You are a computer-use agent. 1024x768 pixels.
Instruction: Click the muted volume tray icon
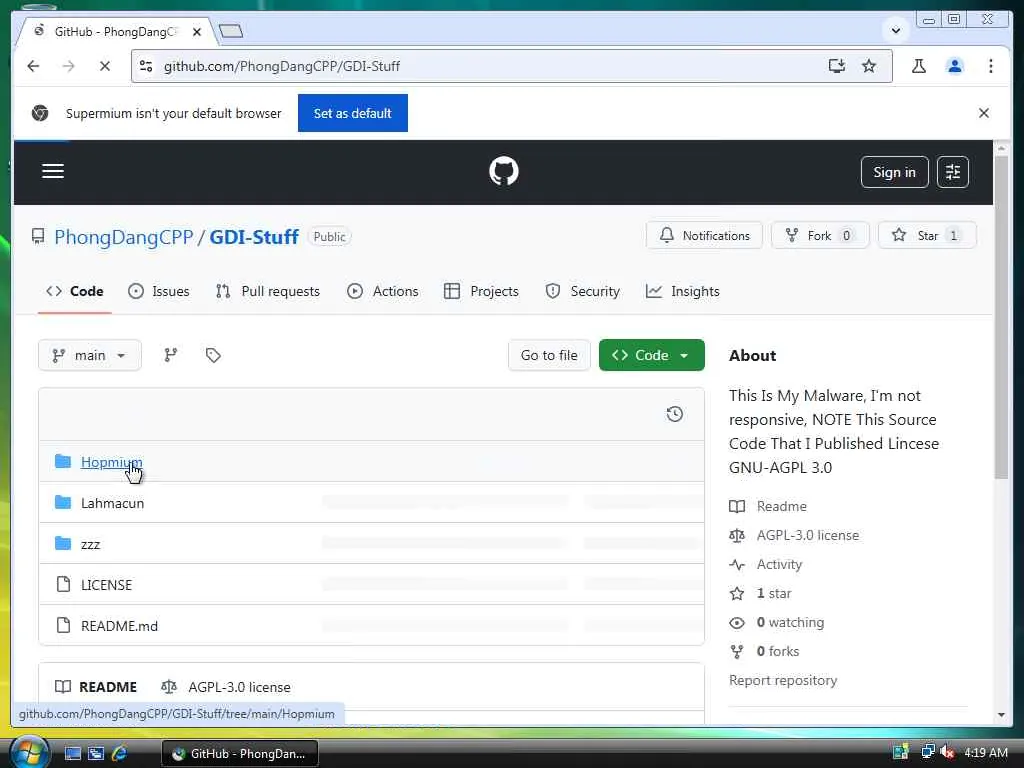948,753
